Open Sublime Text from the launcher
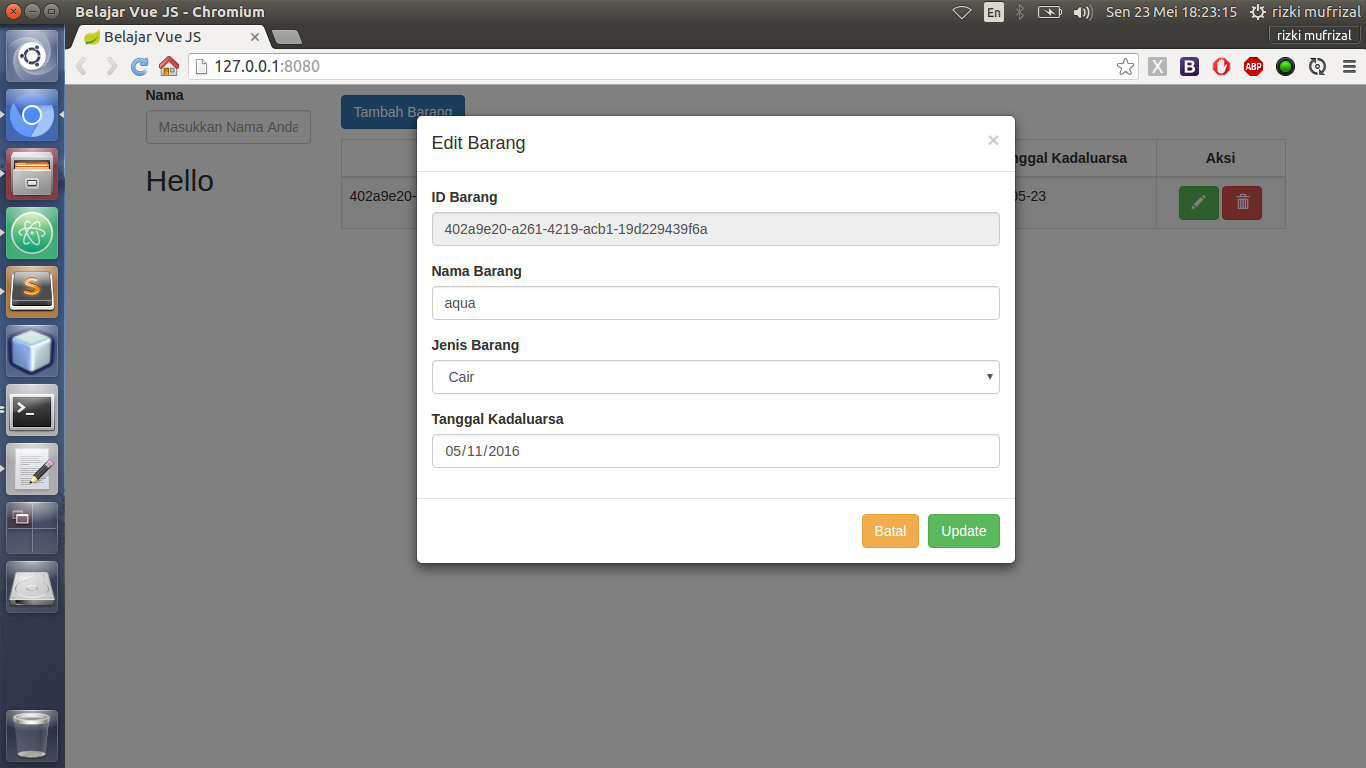 32,292
